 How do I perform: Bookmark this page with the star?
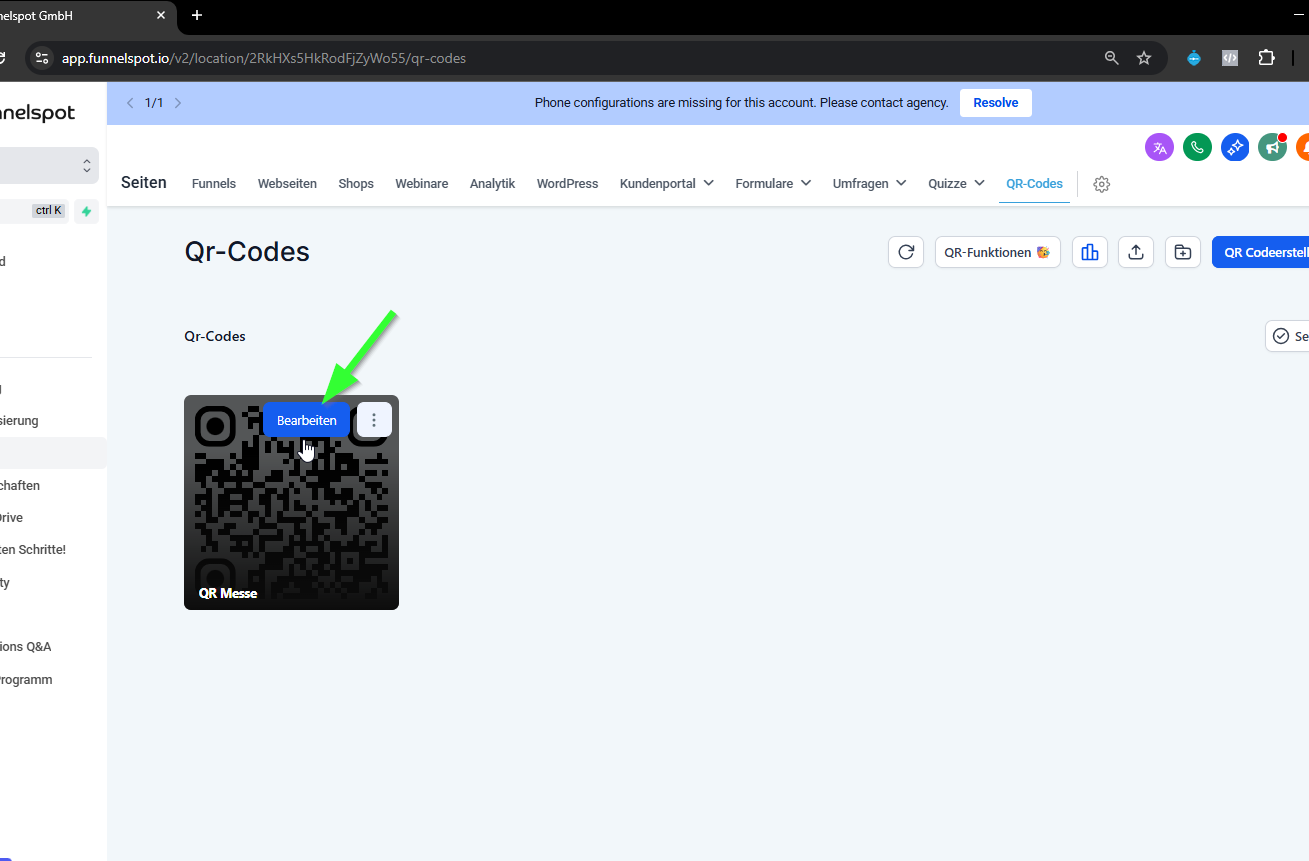tap(1144, 58)
